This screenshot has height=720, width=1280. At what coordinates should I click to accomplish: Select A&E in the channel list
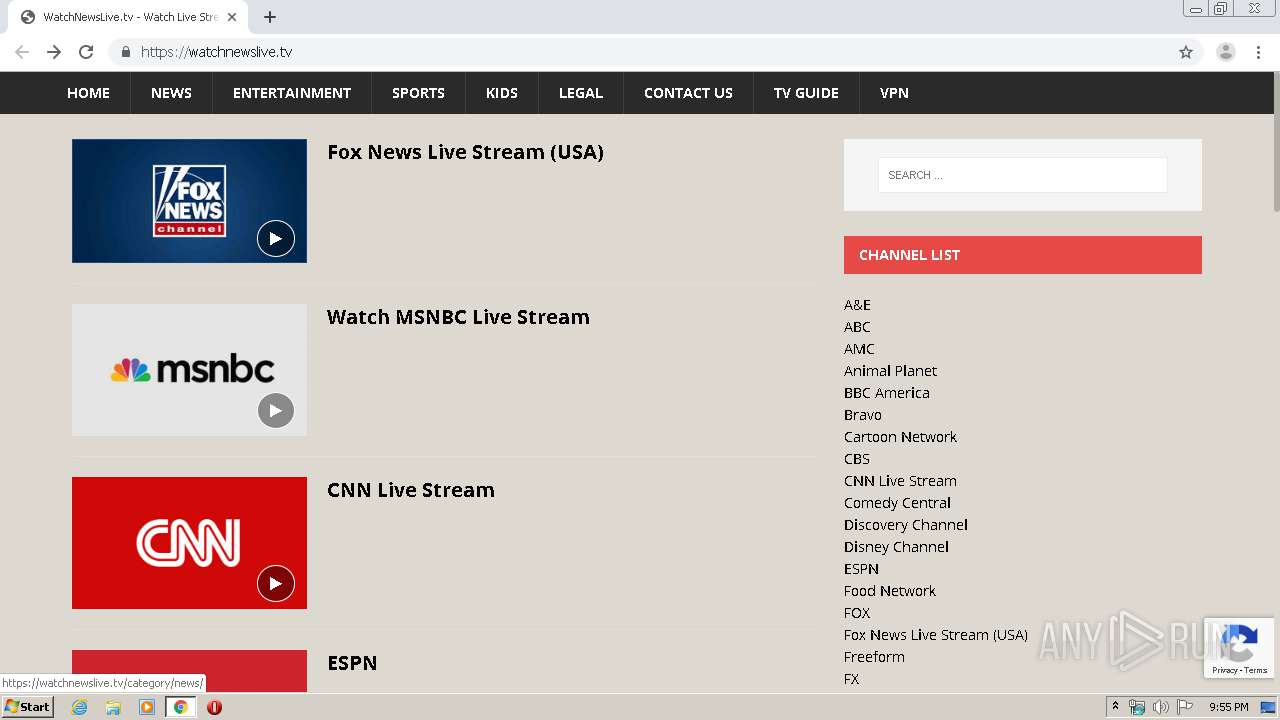(x=857, y=305)
